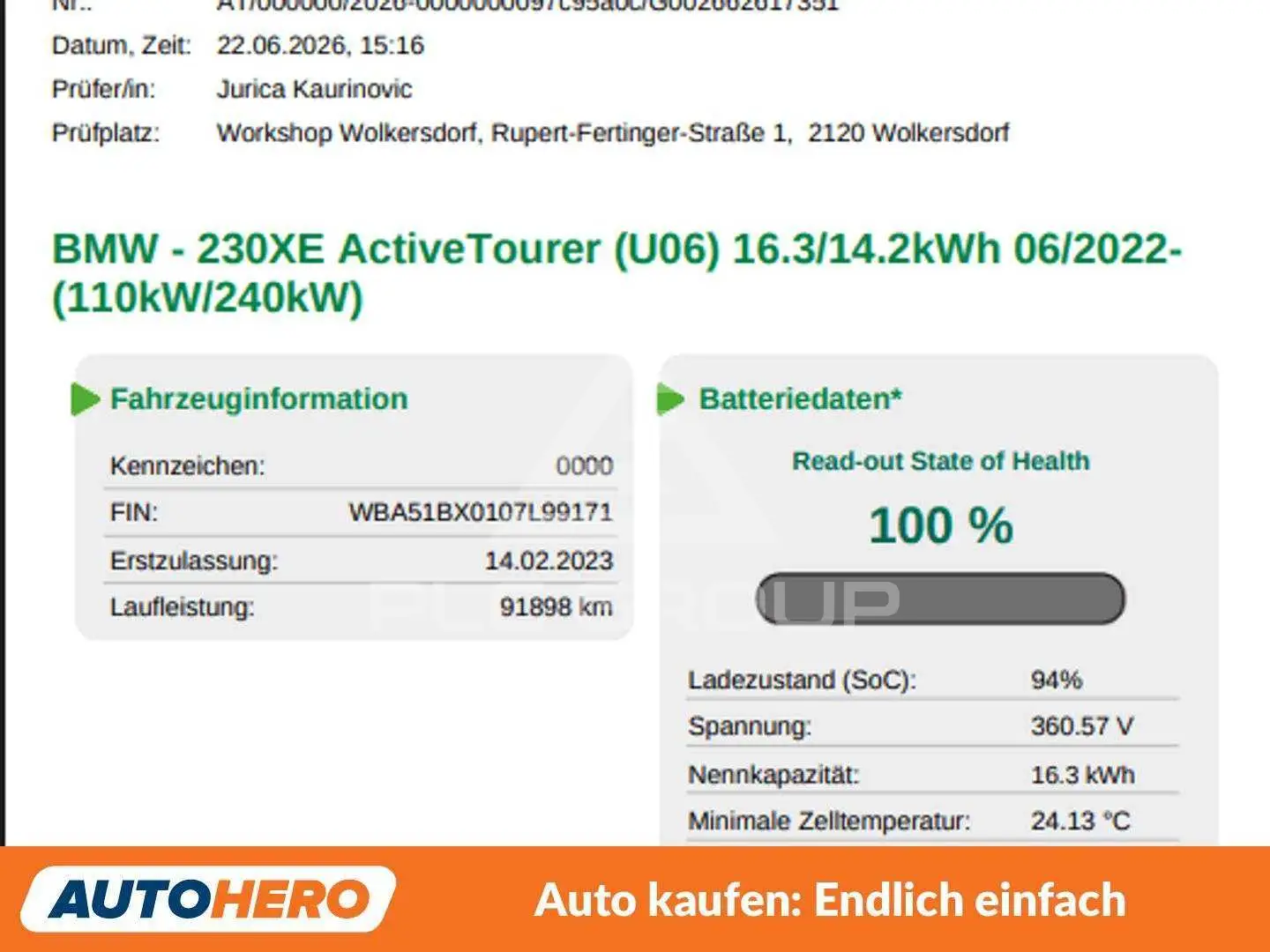The width and height of the screenshot is (1270, 952).
Task: Select the nominal capacity value "16.3 kWh"
Action: point(1082,775)
